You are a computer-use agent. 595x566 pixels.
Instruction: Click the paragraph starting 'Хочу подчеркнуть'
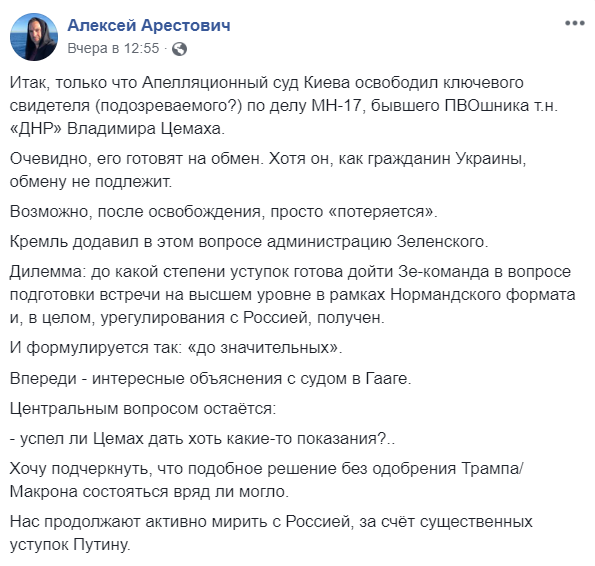pos(266,480)
